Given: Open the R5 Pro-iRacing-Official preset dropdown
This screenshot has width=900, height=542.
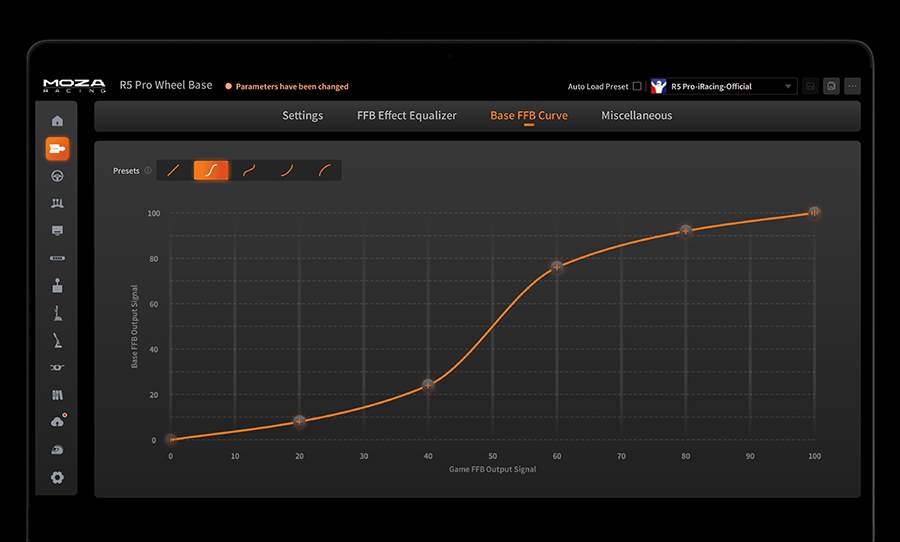Looking at the screenshot, I should [x=724, y=86].
